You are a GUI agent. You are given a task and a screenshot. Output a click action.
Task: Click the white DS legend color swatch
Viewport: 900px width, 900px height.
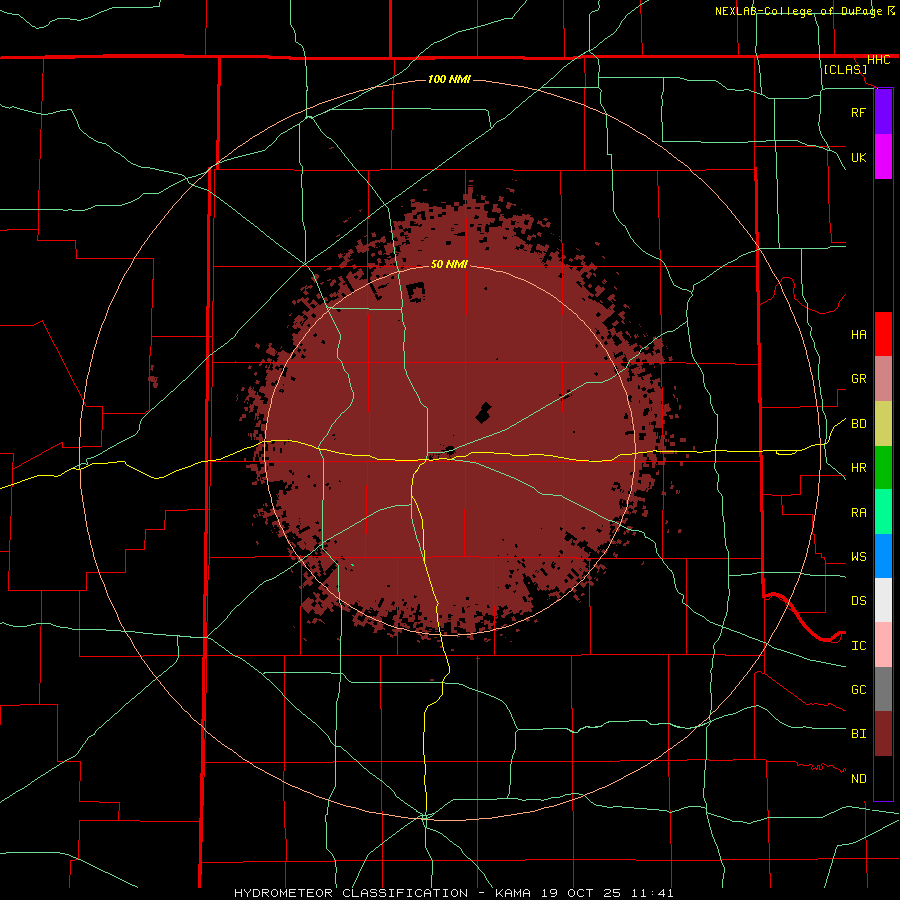click(x=883, y=600)
